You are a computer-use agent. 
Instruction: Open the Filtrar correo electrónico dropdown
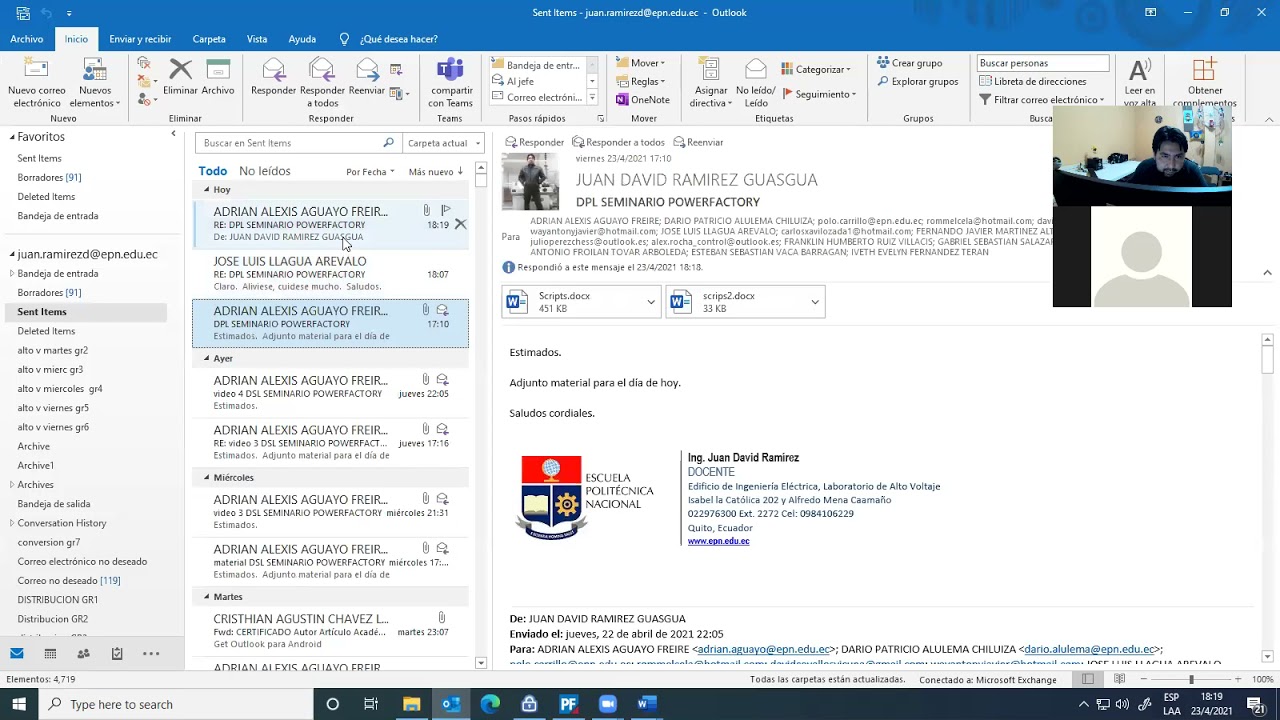tap(1041, 100)
